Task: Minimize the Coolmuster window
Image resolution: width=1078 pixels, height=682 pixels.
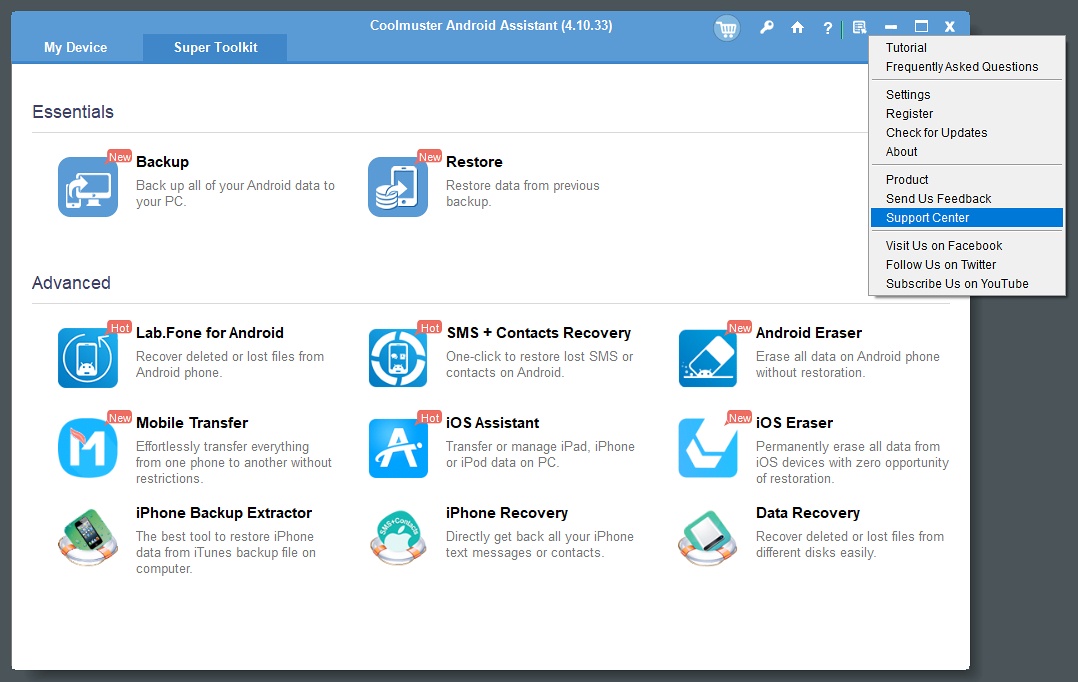Action: tap(891, 28)
